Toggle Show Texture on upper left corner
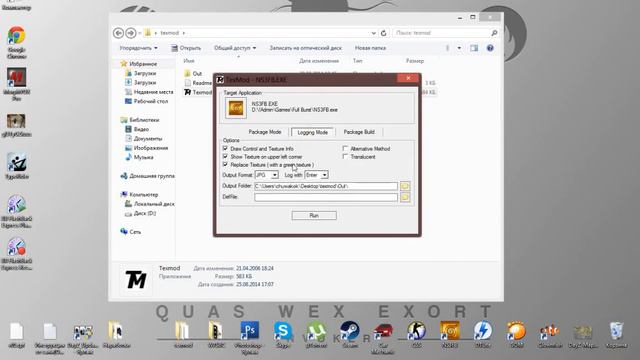The image size is (640, 360). click(x=225, y=156)
